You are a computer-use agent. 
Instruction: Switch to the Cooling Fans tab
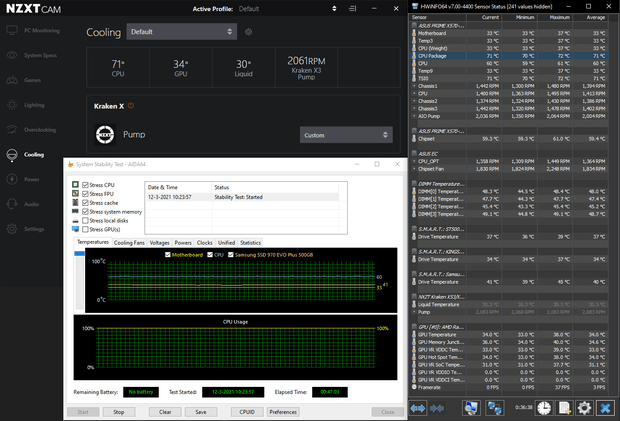[x=129, y=242]
